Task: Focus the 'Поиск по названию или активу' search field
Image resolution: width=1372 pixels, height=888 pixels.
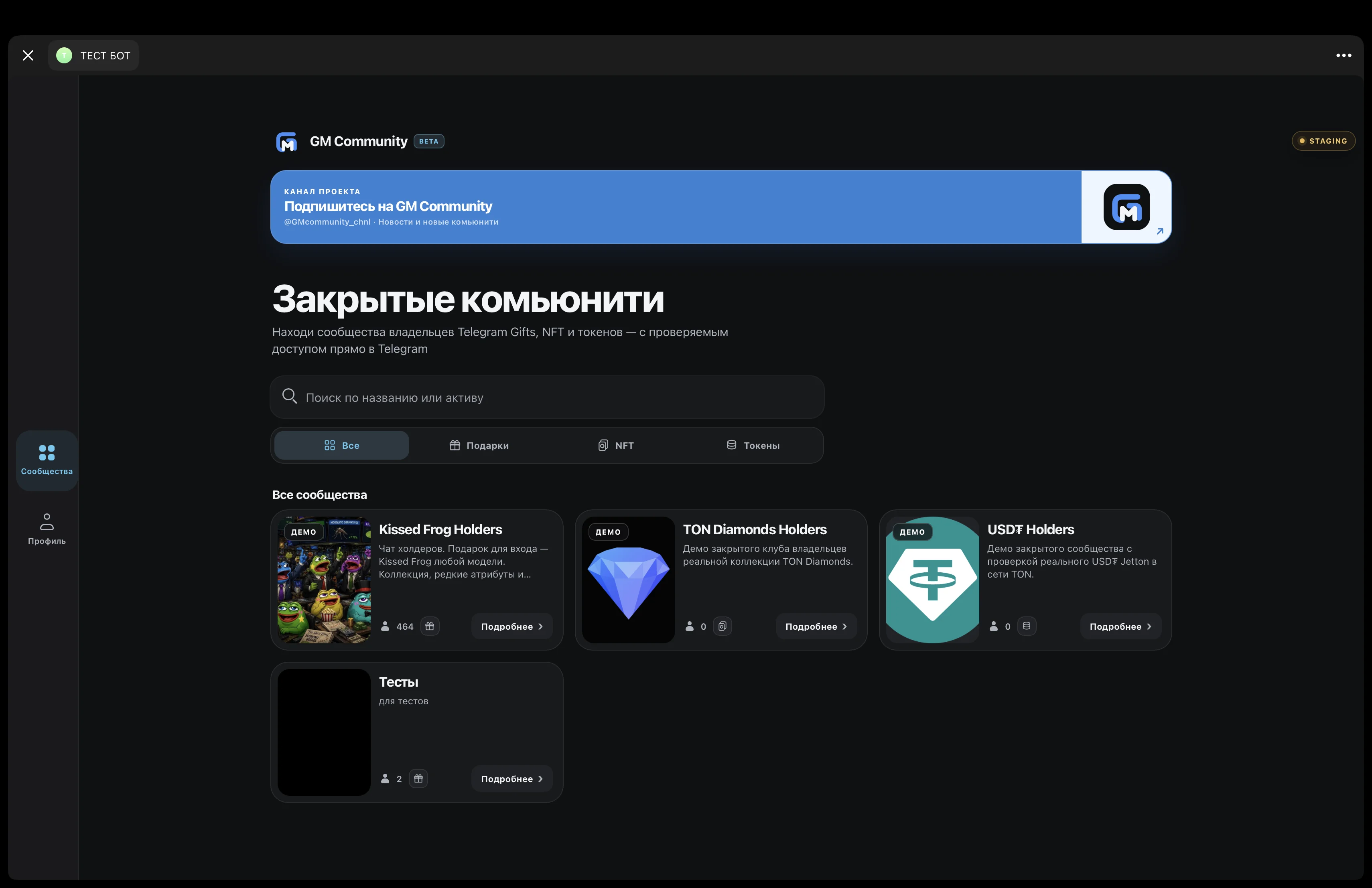Action: coord(547,397)
